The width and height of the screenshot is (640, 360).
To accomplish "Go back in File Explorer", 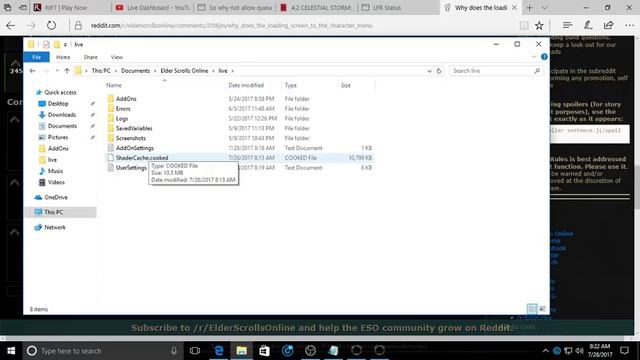I will [33, 71].
